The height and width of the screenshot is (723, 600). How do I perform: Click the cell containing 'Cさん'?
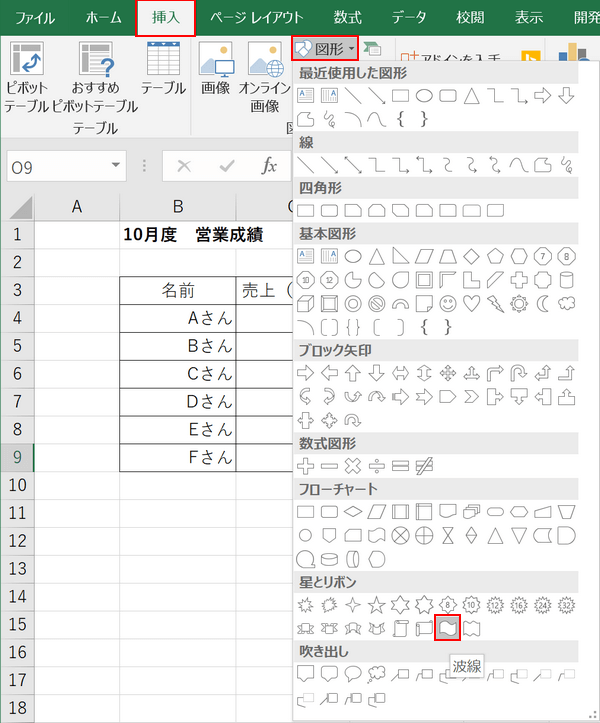point(178,374)
